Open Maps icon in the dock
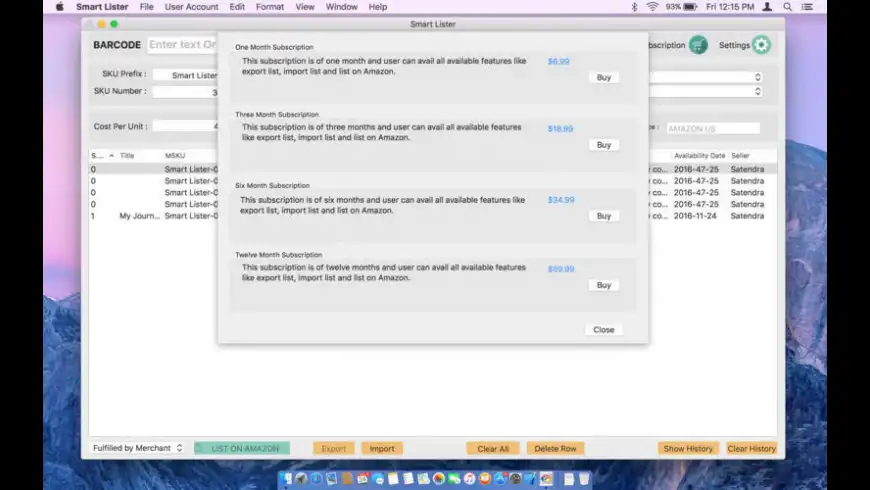The image size is (870, 490). coord(424,478)
